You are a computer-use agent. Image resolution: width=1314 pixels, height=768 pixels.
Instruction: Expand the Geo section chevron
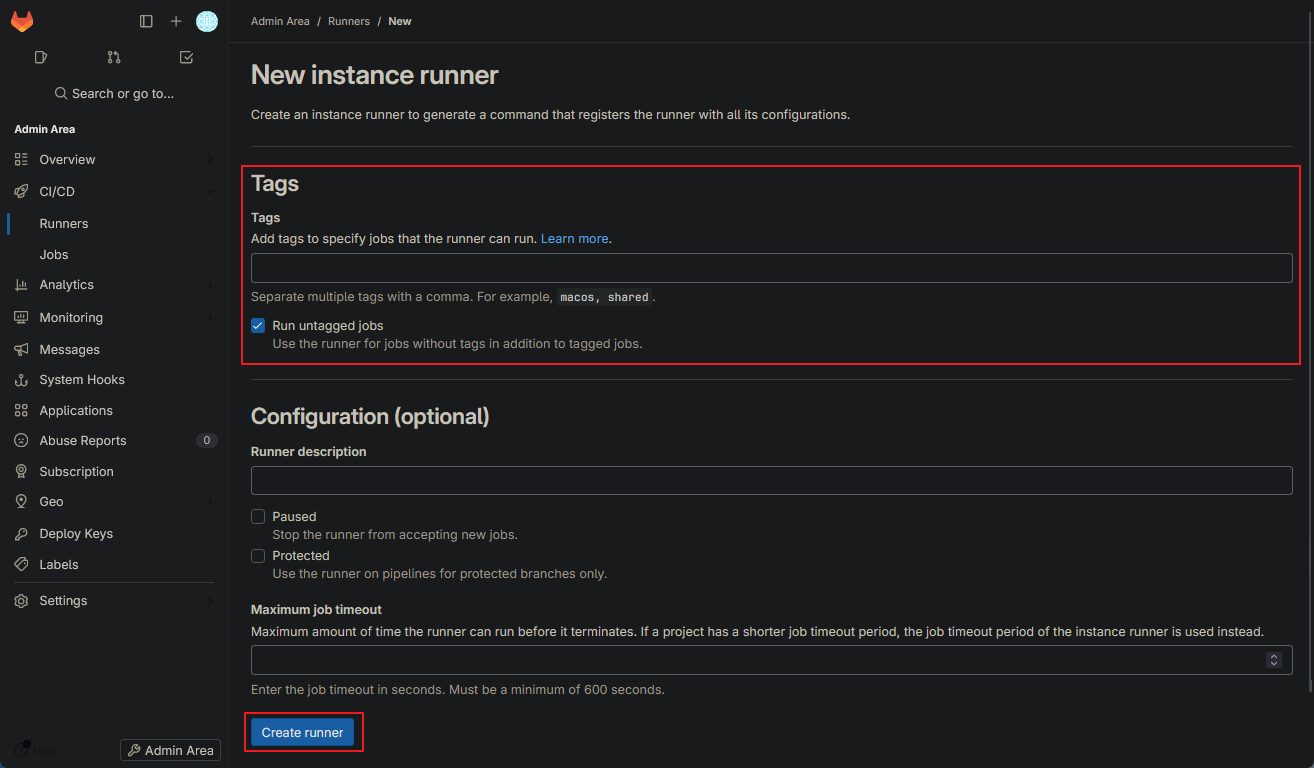point(210,502)
